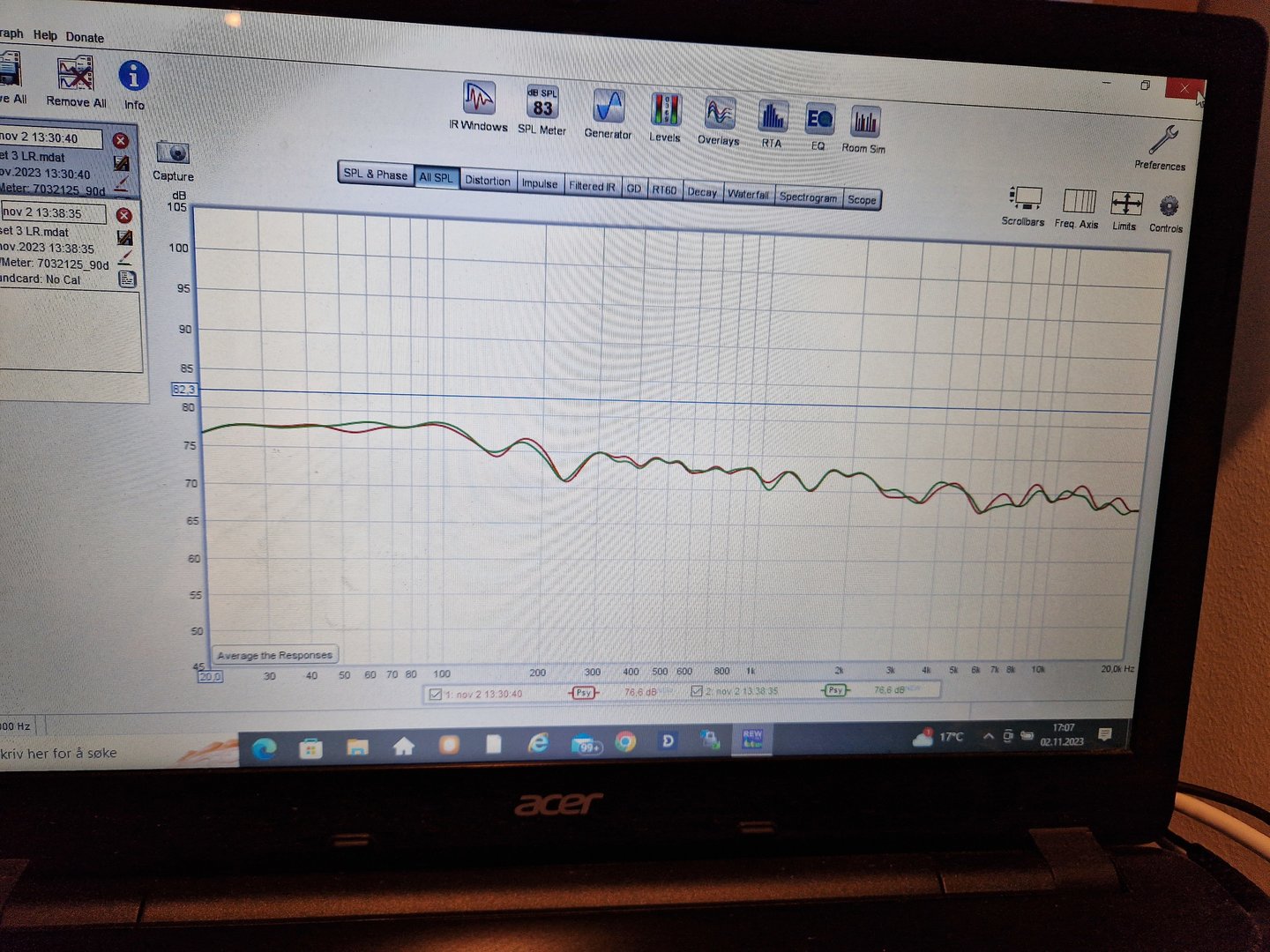Switch to the Spectrogram tab

(x=809, y=197)
